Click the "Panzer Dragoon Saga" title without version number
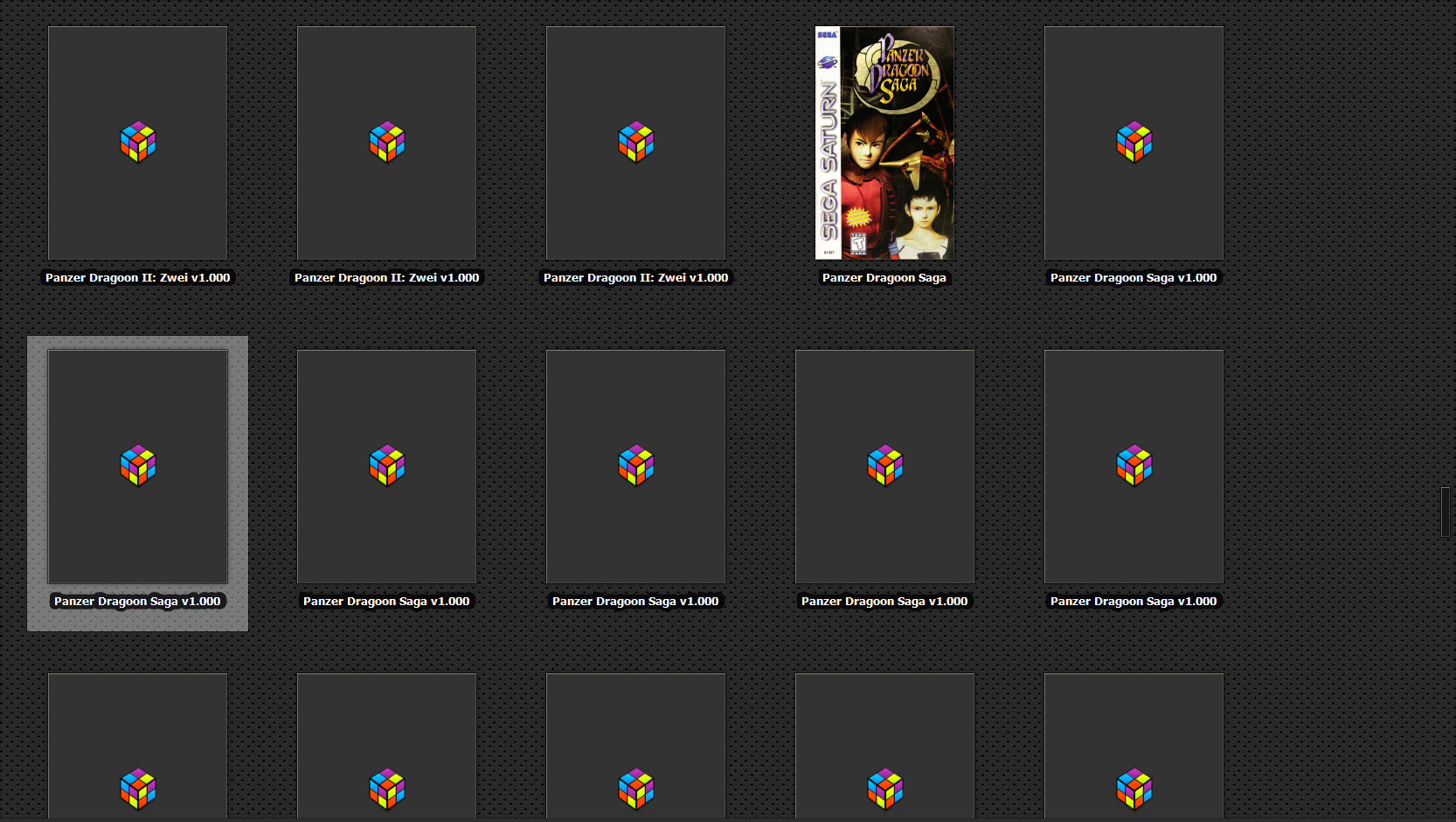This screenshot has height=822, width=1456. click(x=884, y=278)
